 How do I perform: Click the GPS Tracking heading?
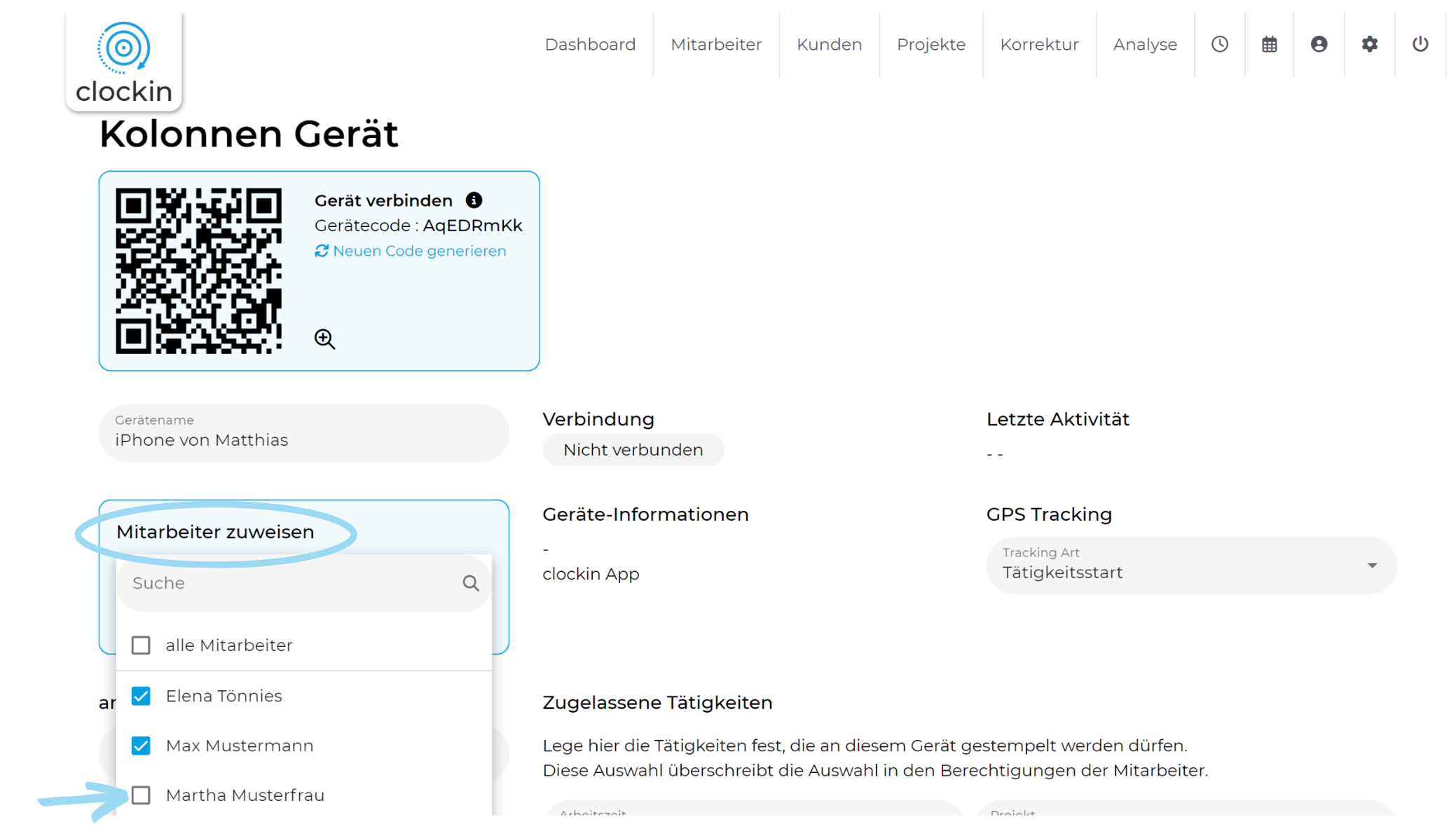1049,514
